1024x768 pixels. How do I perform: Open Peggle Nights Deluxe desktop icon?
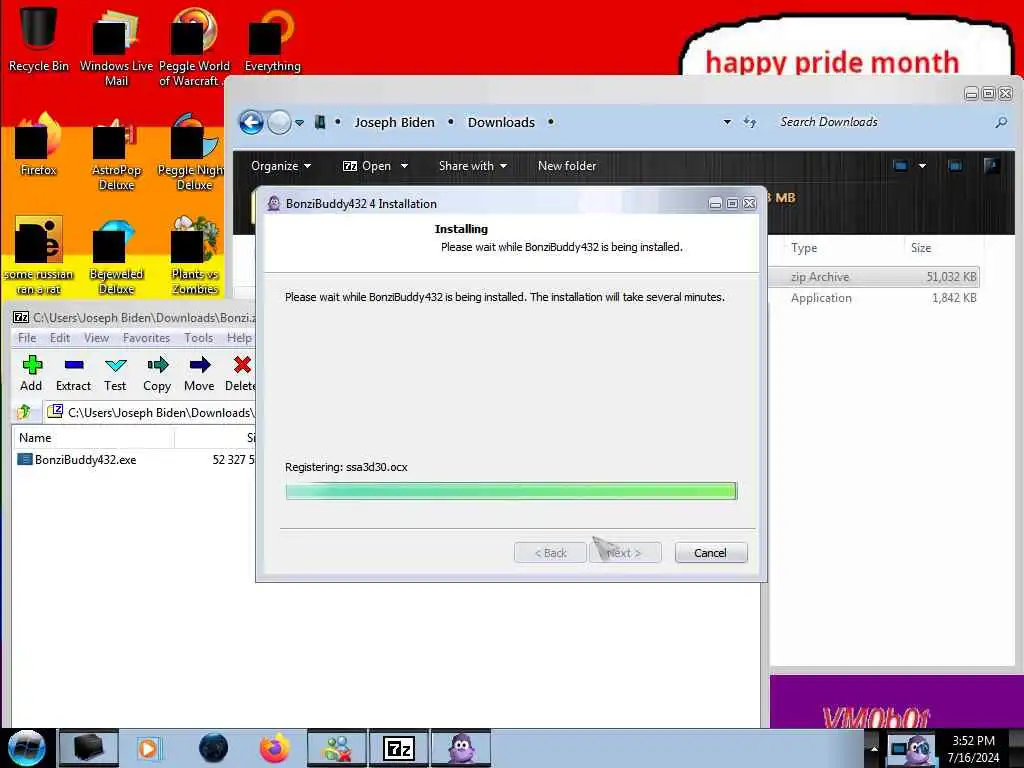click(x=194, y=153)
